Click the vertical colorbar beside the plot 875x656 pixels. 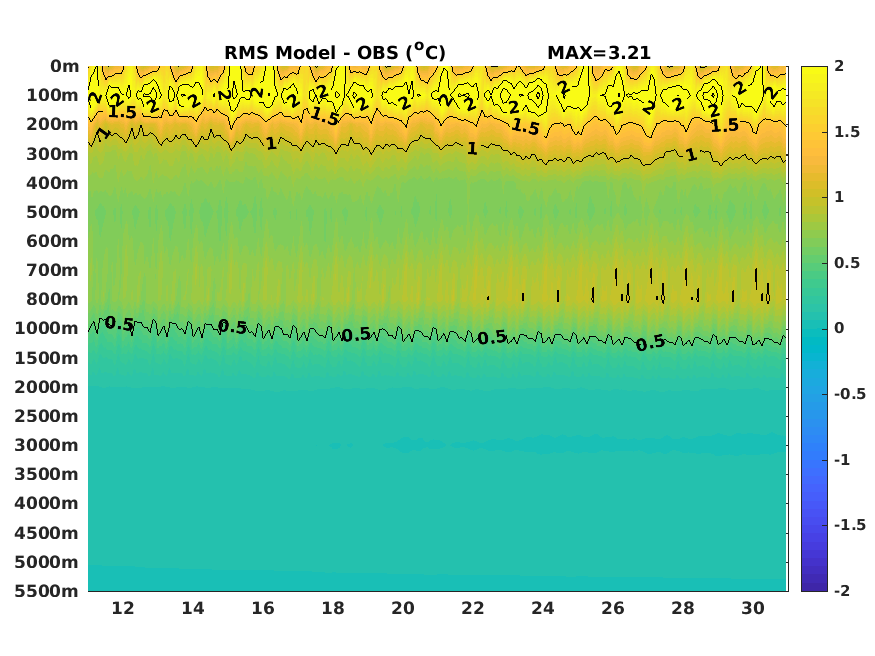click(814, 329)
